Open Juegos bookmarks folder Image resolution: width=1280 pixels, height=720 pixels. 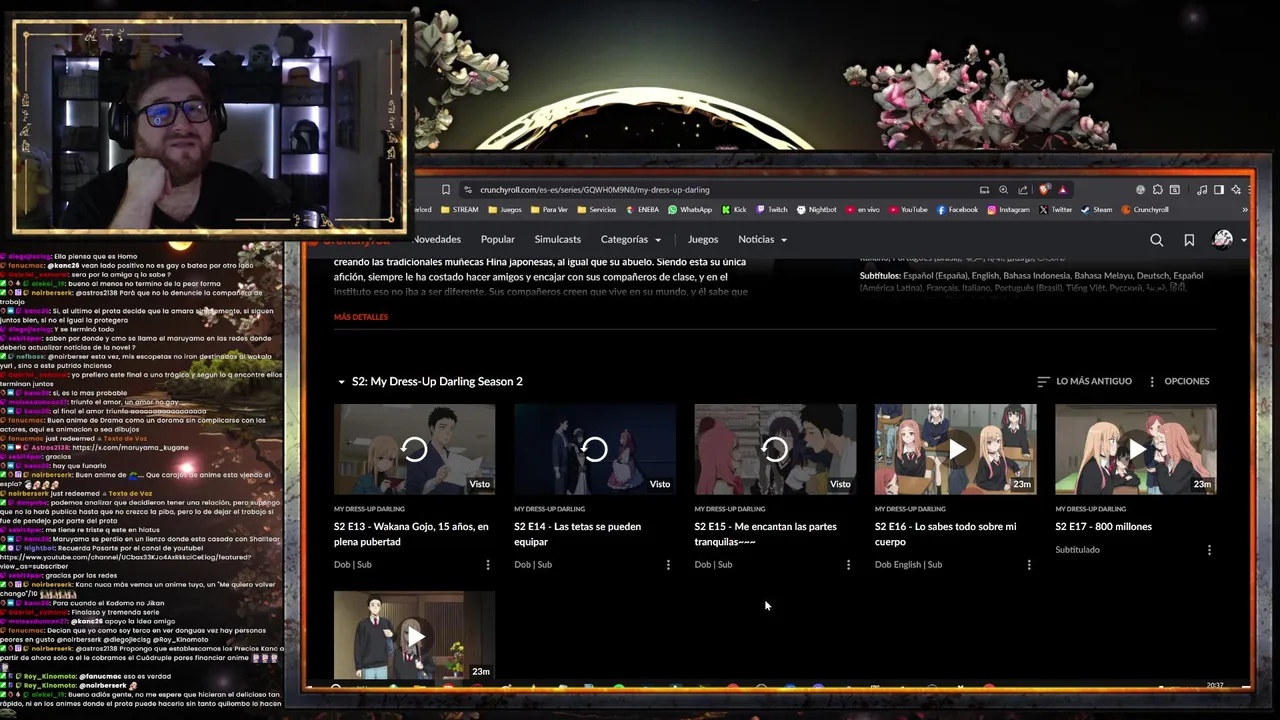505,210
